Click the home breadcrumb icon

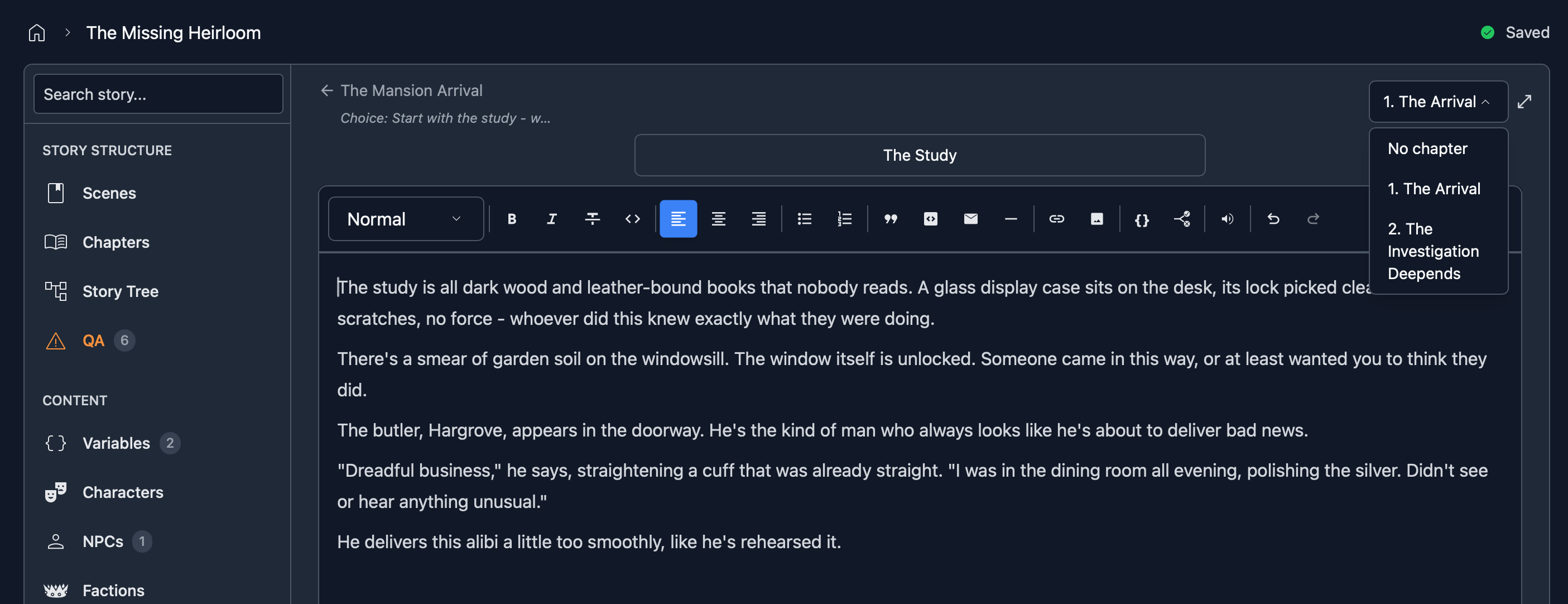click(36, 32)
